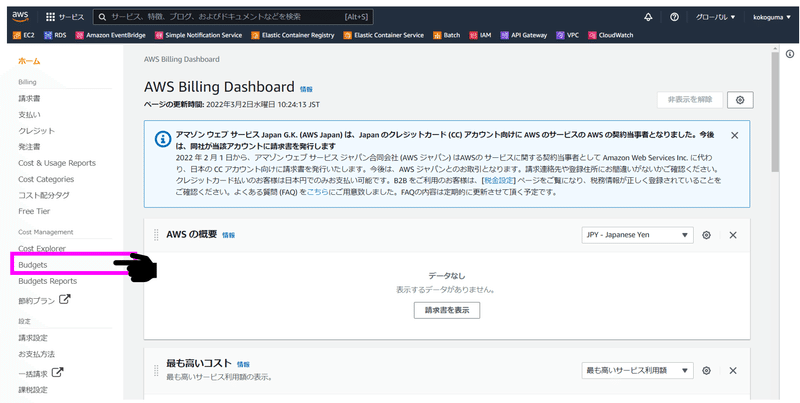This screenshot has width=800, height=403.
Task: Open 節約プラン in the sidebar
Action: (36, 301)
